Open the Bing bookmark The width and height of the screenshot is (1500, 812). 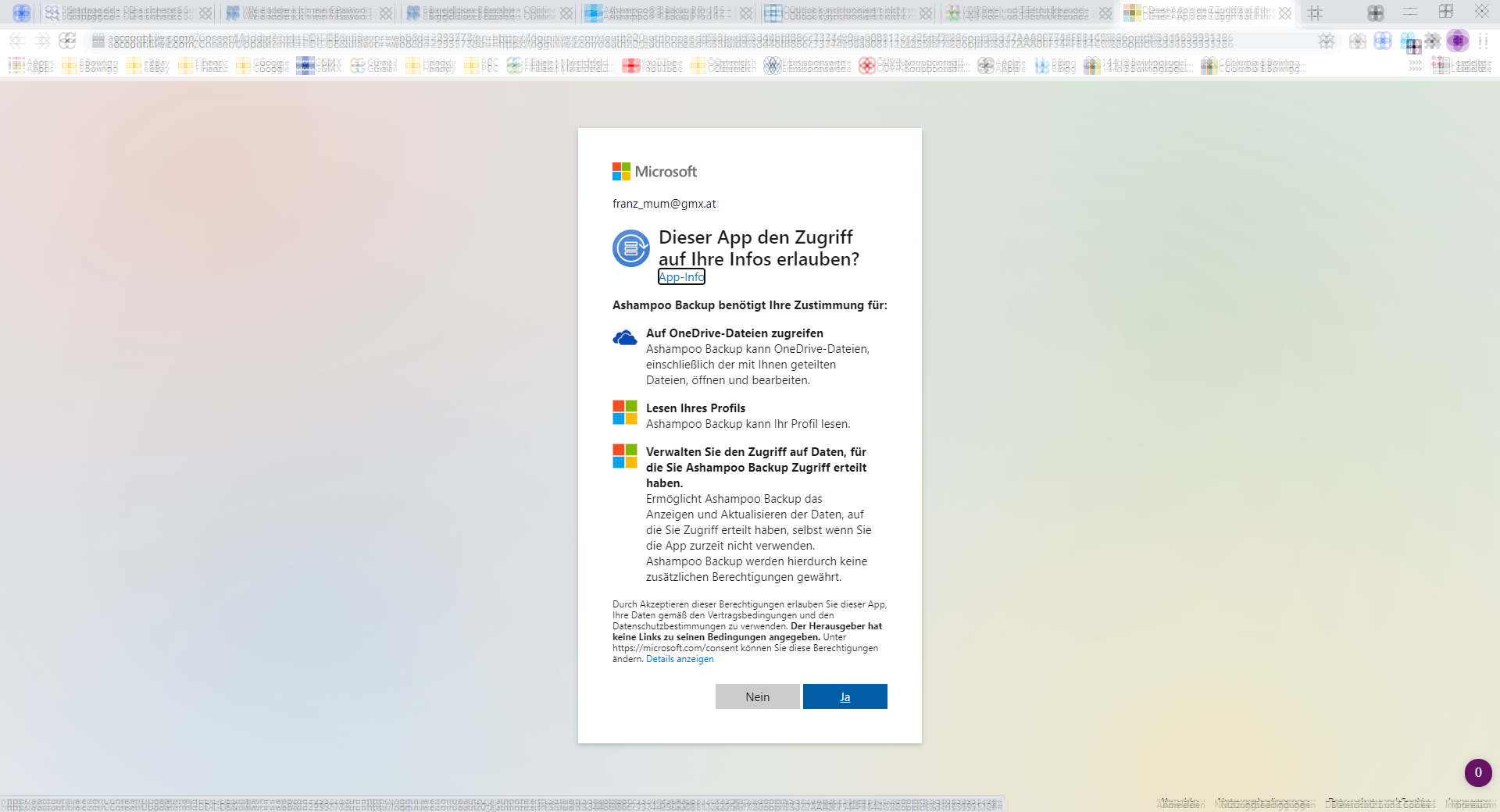(1055, 66)
